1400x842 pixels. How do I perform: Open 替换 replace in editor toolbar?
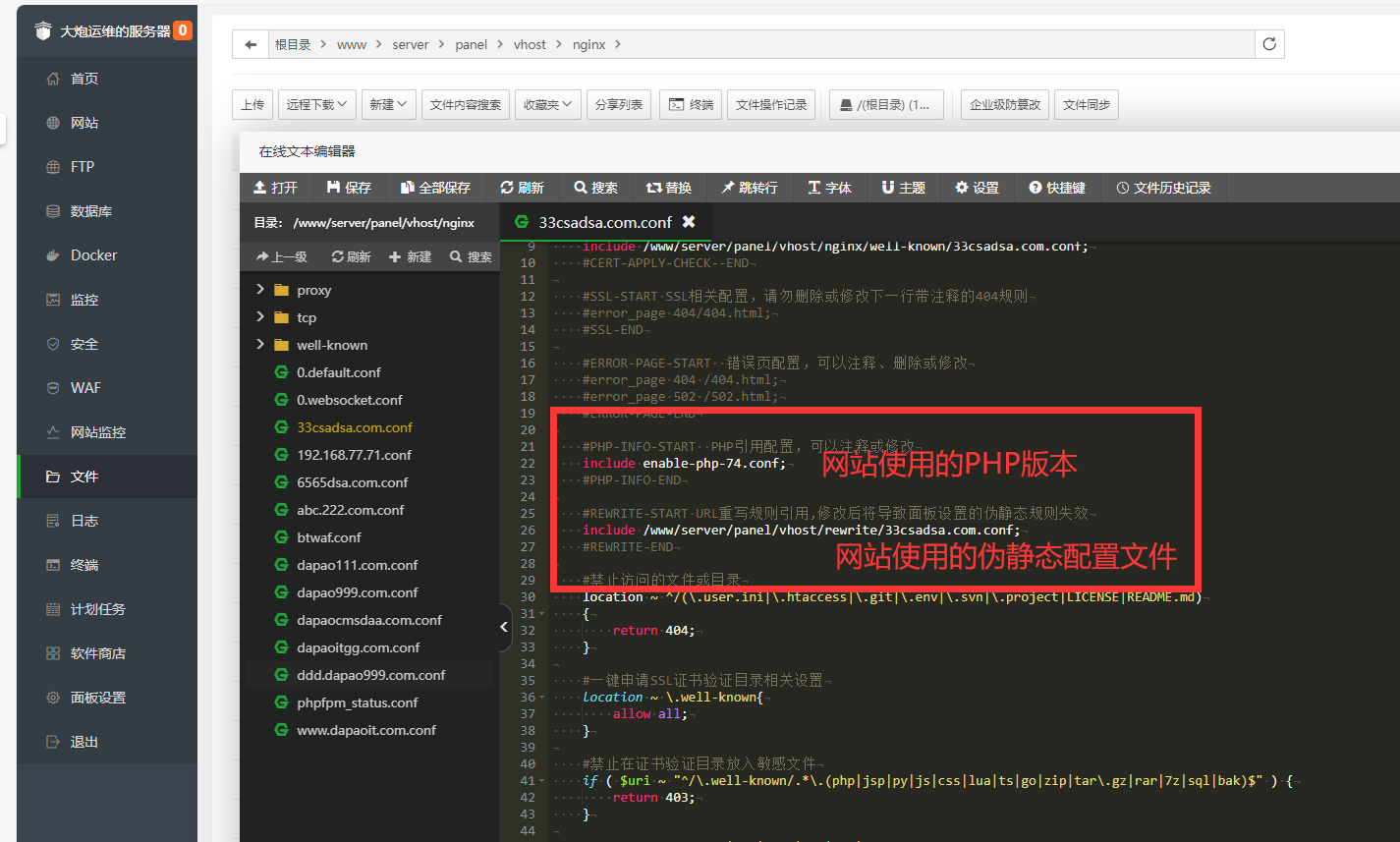click(669, 188)
